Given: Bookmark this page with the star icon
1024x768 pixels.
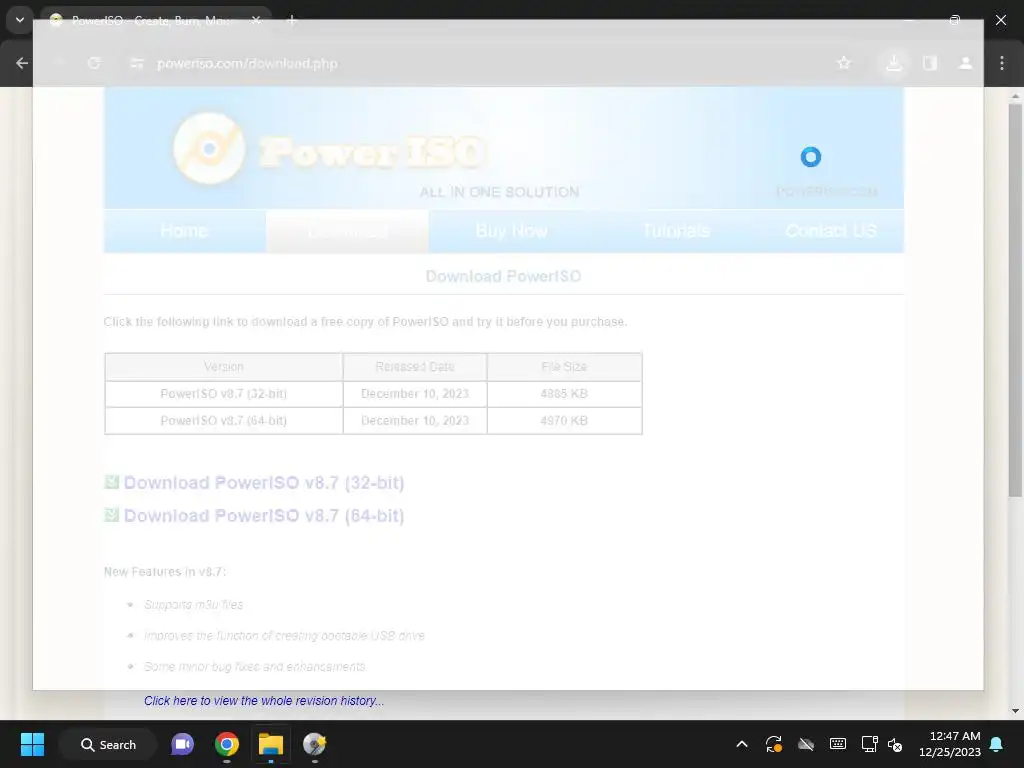Looking at the screenshot, I should (x=844, y=63).
